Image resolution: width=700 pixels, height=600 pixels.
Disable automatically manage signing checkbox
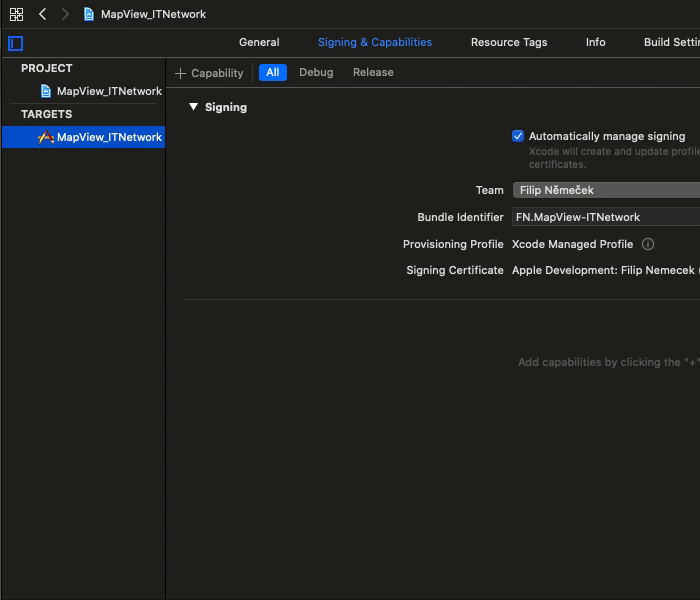(x=518, y=136)
